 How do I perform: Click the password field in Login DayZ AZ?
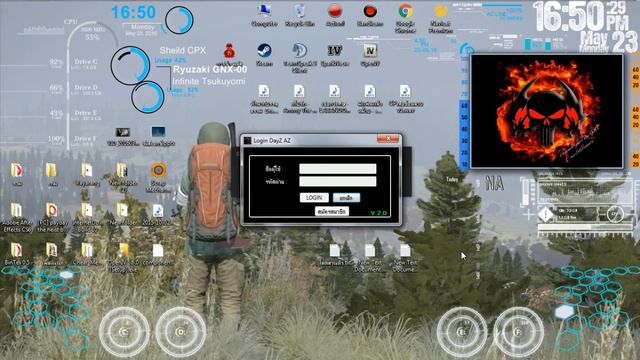(338, 181)
